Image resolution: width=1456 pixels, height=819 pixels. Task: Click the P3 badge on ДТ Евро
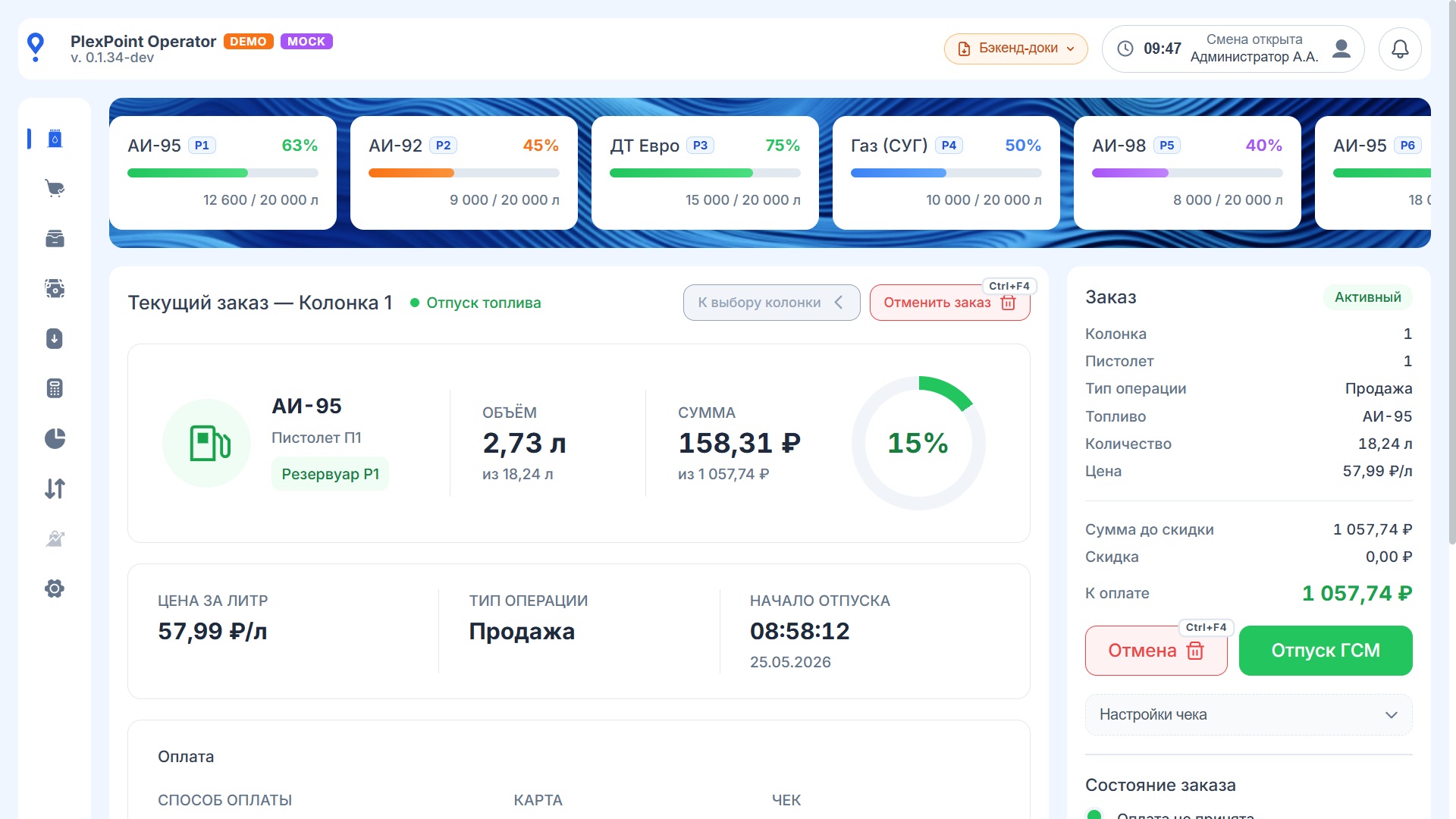[x=700, y=146]
